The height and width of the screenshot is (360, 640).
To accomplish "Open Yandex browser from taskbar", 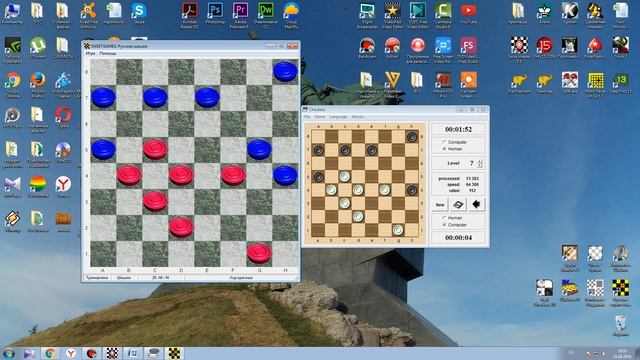I will (71, 353).
